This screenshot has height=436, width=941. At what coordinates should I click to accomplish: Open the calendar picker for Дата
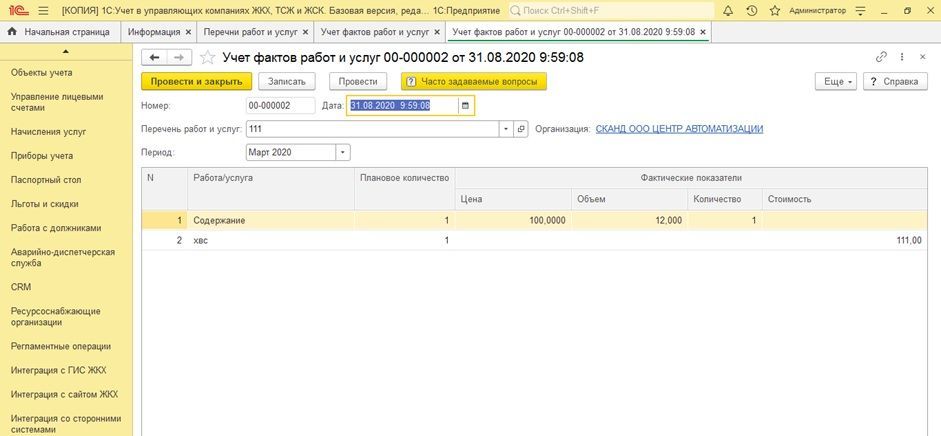(x=464, y=106)
